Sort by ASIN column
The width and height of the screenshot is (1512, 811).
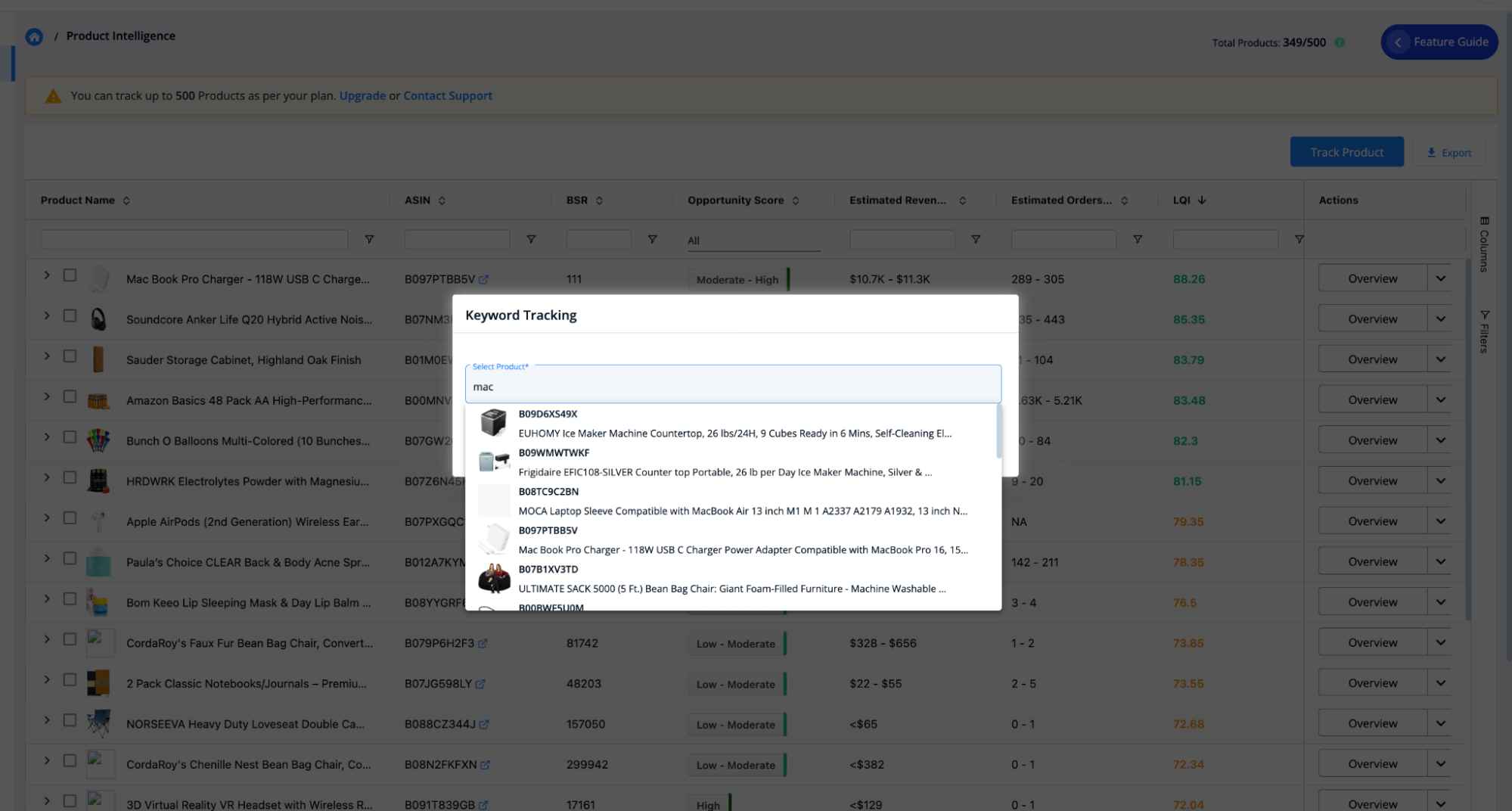tap(442, 200)
